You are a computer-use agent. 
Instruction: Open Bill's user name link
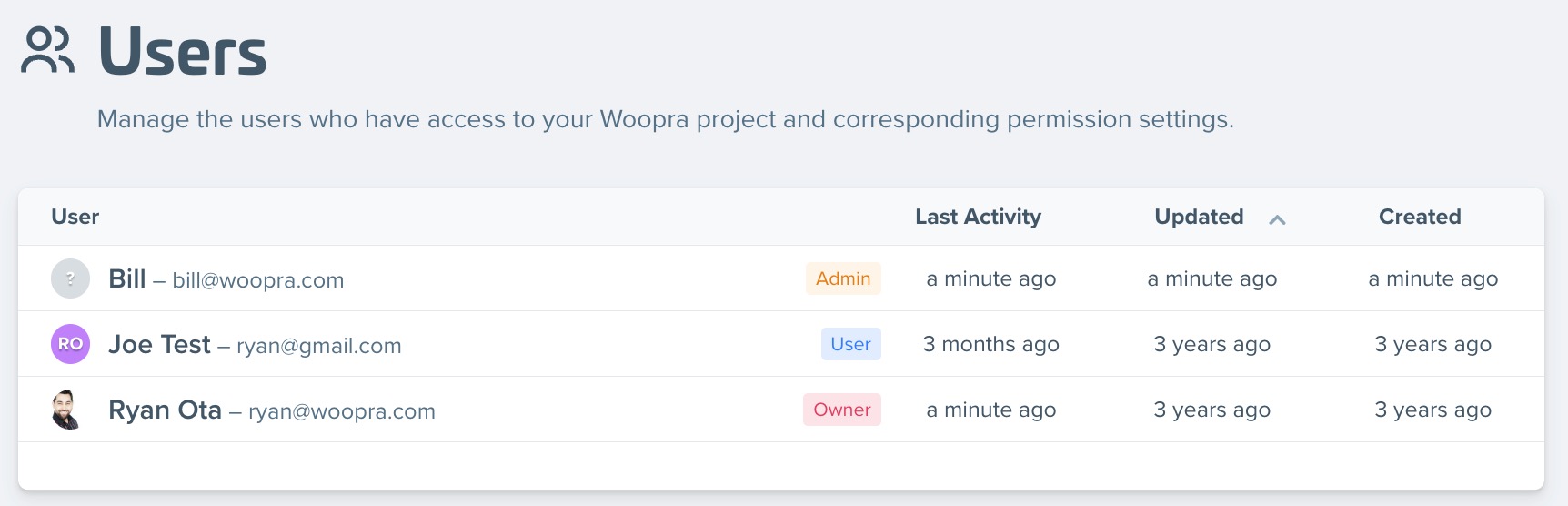click(x=127, y=278)
